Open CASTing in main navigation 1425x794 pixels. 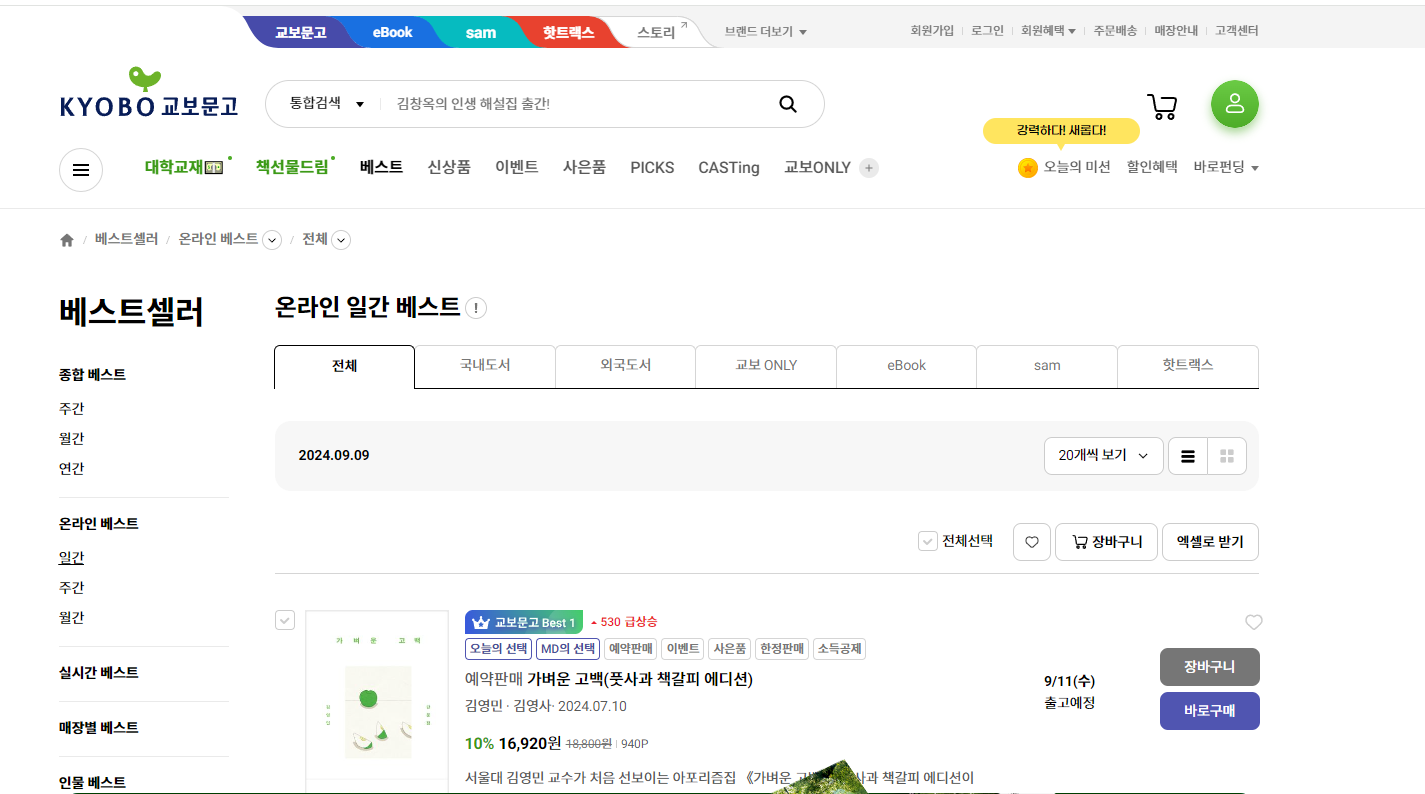tap(729, 168)
